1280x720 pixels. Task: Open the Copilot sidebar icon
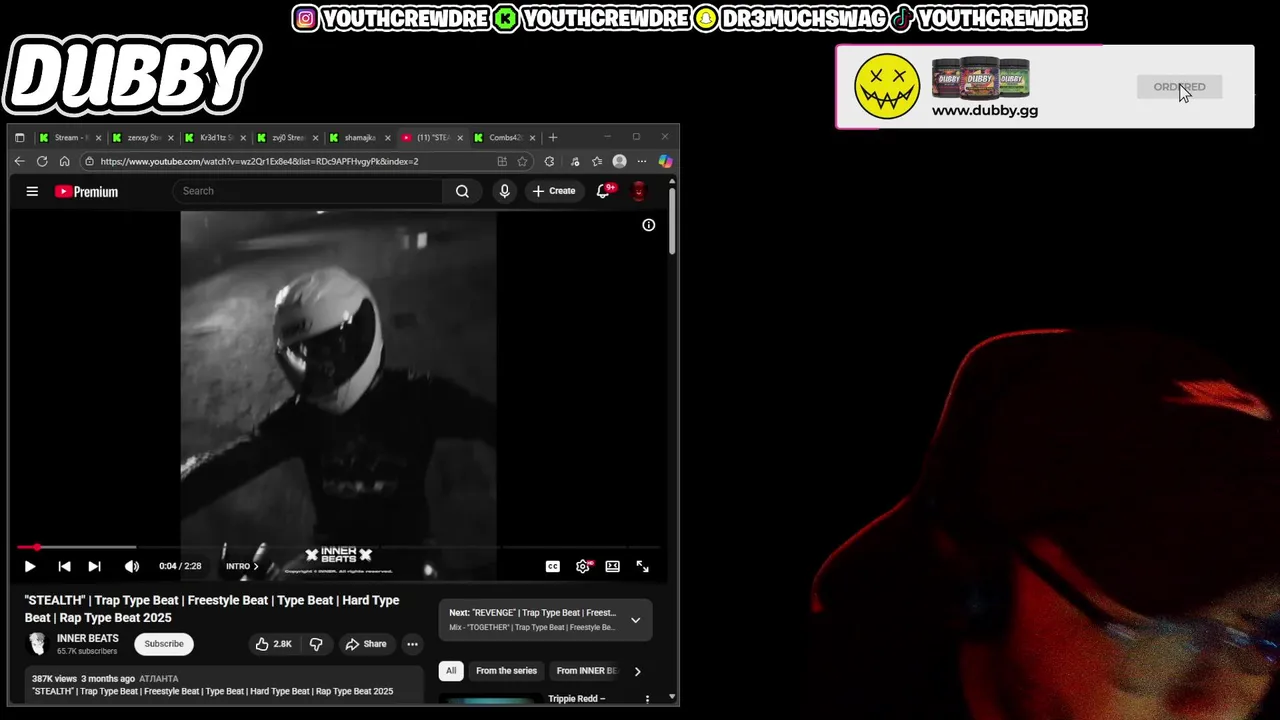[x=665, y=161]
